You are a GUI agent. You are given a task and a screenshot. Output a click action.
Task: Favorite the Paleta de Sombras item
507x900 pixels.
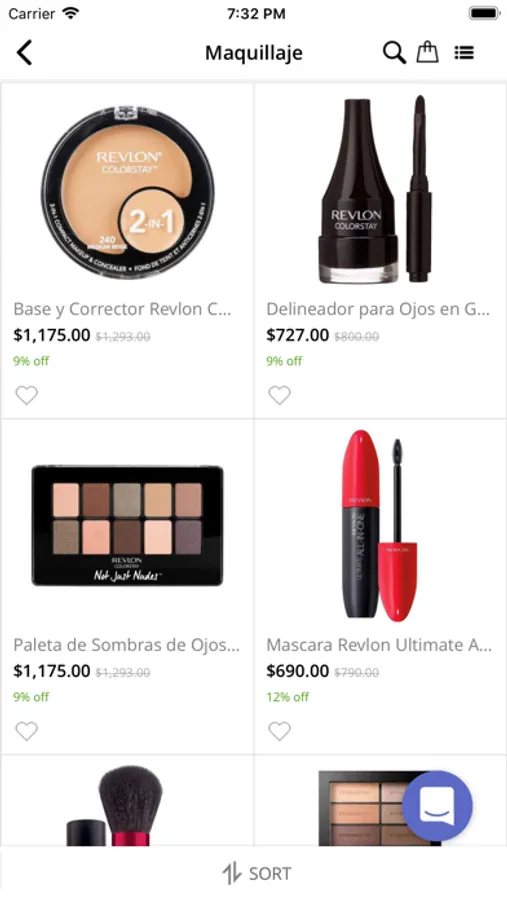(x=26, y=731)
